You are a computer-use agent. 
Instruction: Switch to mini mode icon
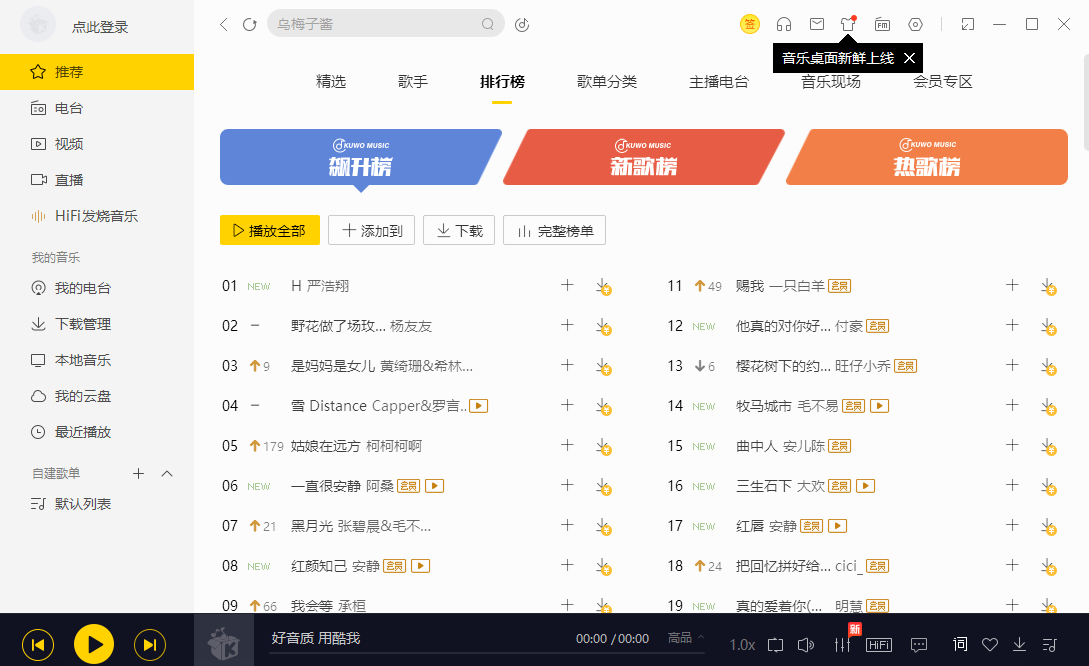[967, 24]
